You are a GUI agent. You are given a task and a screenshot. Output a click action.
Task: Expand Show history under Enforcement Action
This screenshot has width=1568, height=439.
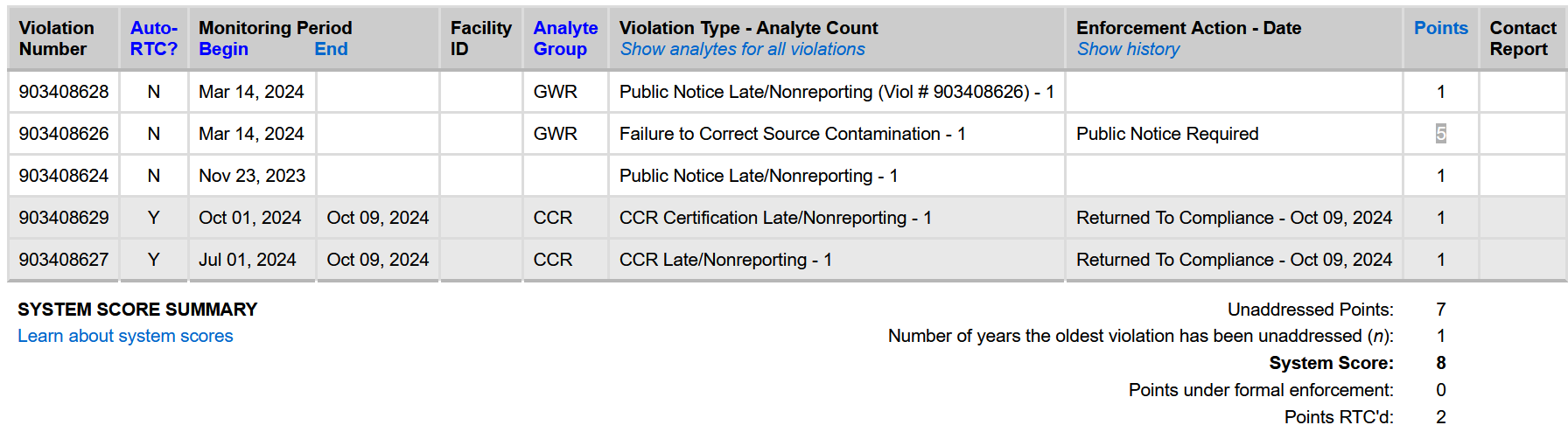tap(1128, 50)
